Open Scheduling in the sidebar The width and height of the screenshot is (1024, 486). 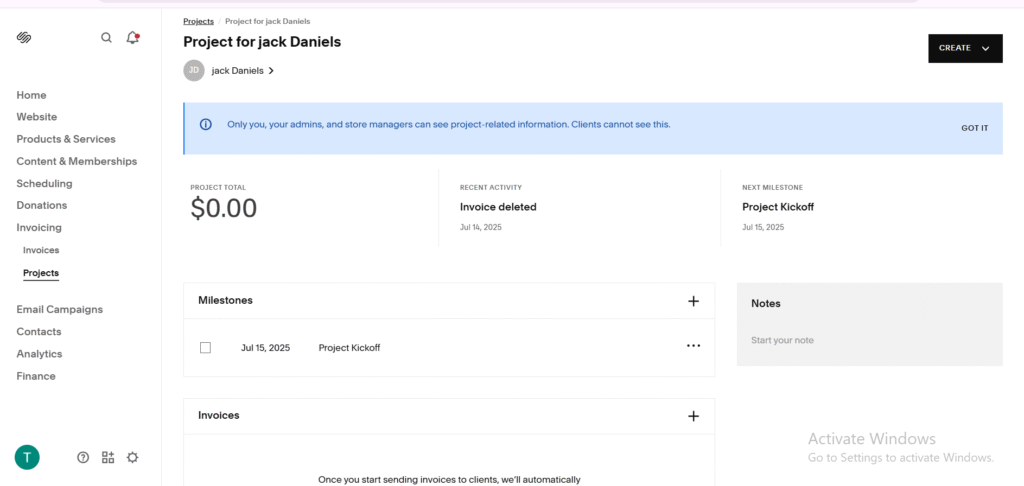pyautogui.click(x=44, y=184)
